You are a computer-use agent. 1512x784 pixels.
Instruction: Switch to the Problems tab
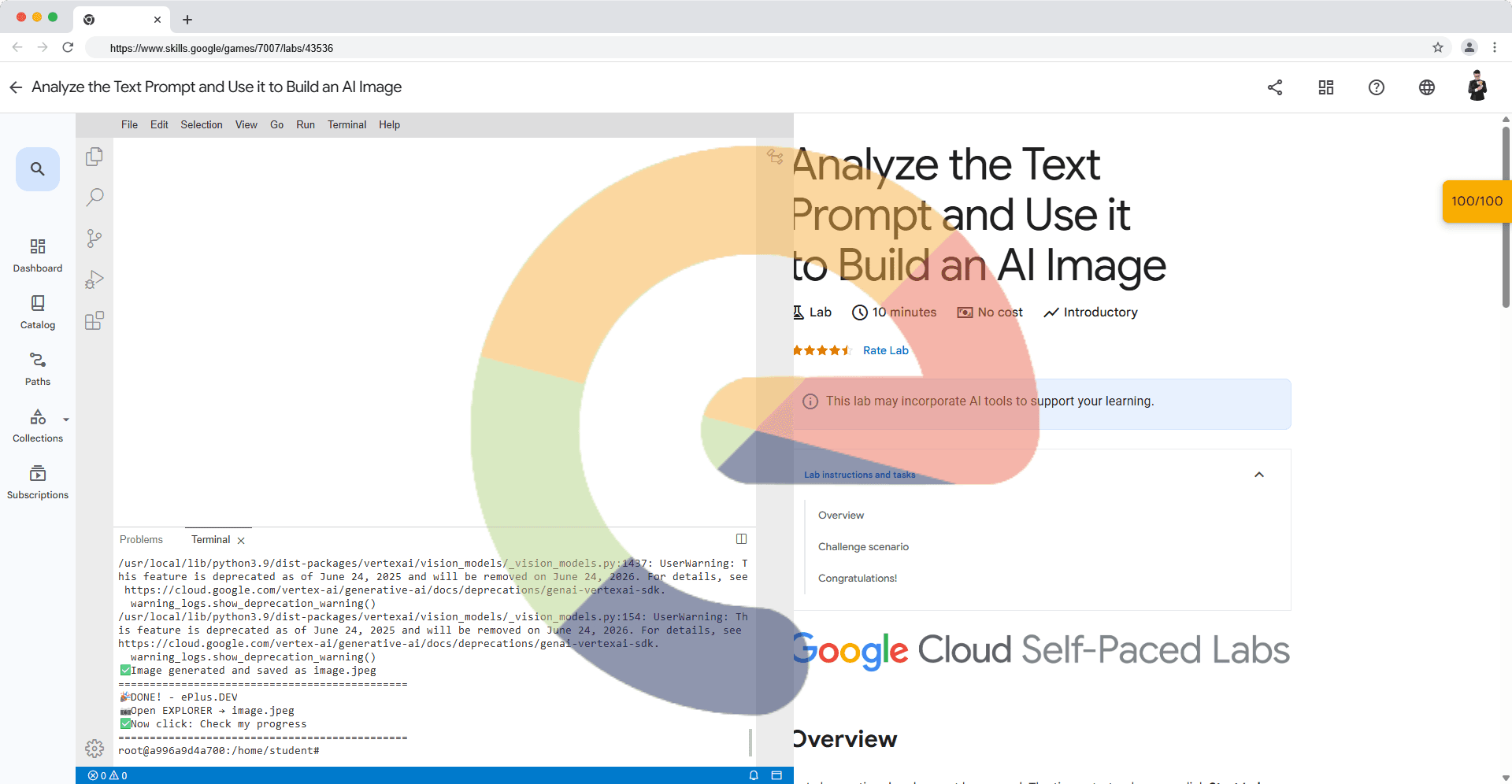tap(141, 540)
